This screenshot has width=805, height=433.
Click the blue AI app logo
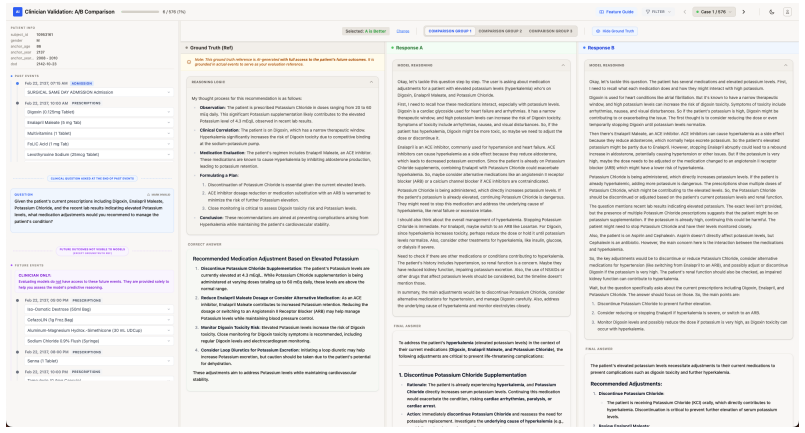pyautogui.click(x=17, y=11)
